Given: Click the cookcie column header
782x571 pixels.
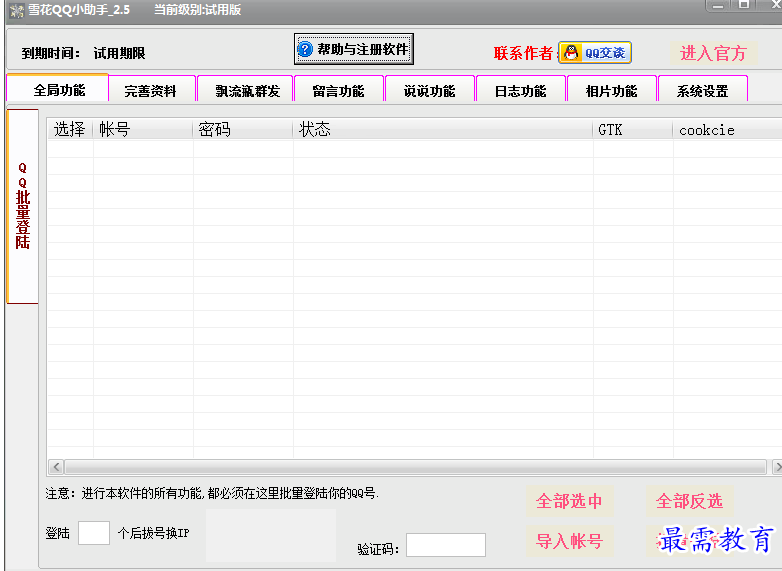Looking at the screenshot, I should point(727,130).
